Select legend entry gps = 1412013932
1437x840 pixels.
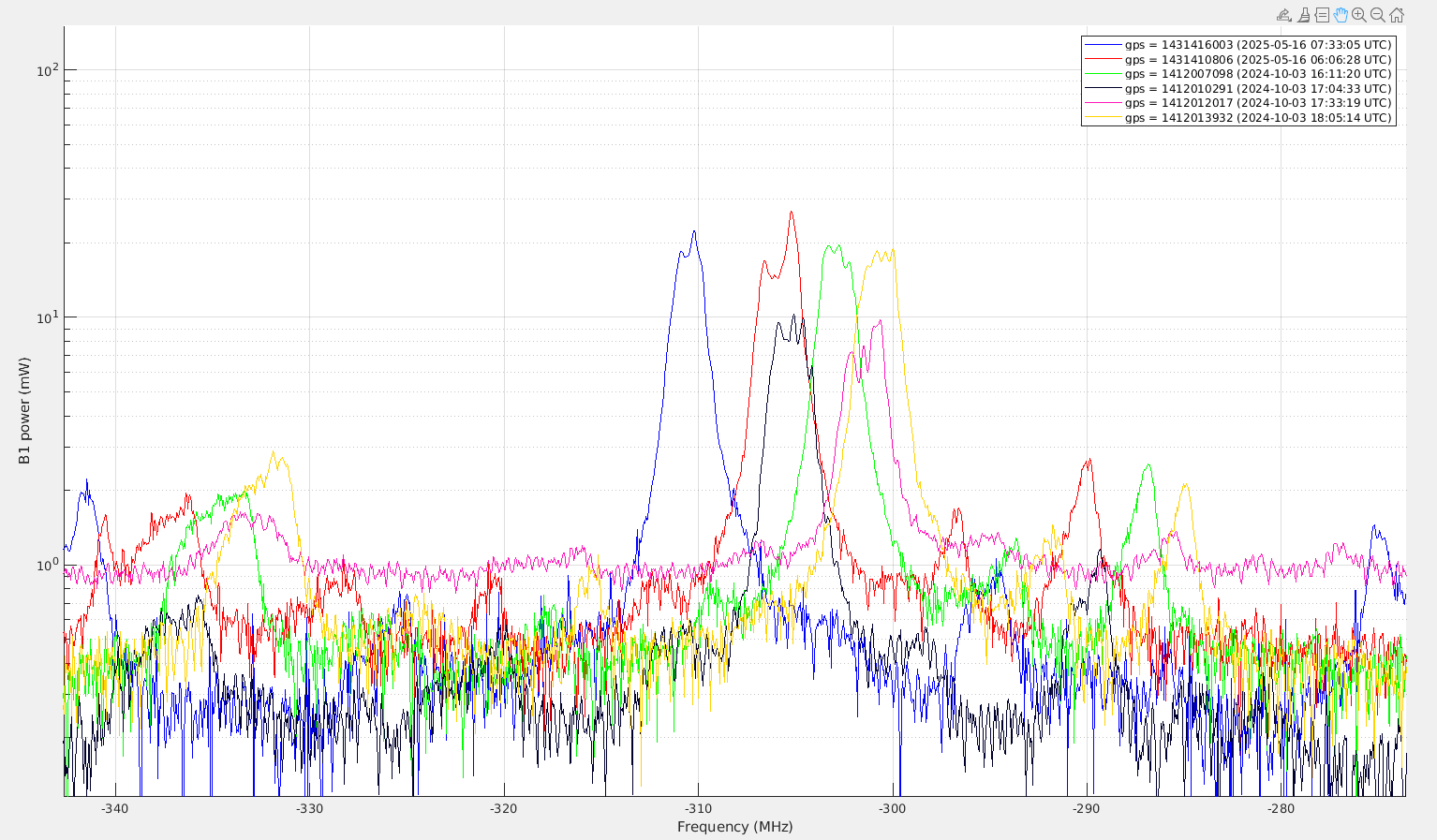[x=1238, y=118]
